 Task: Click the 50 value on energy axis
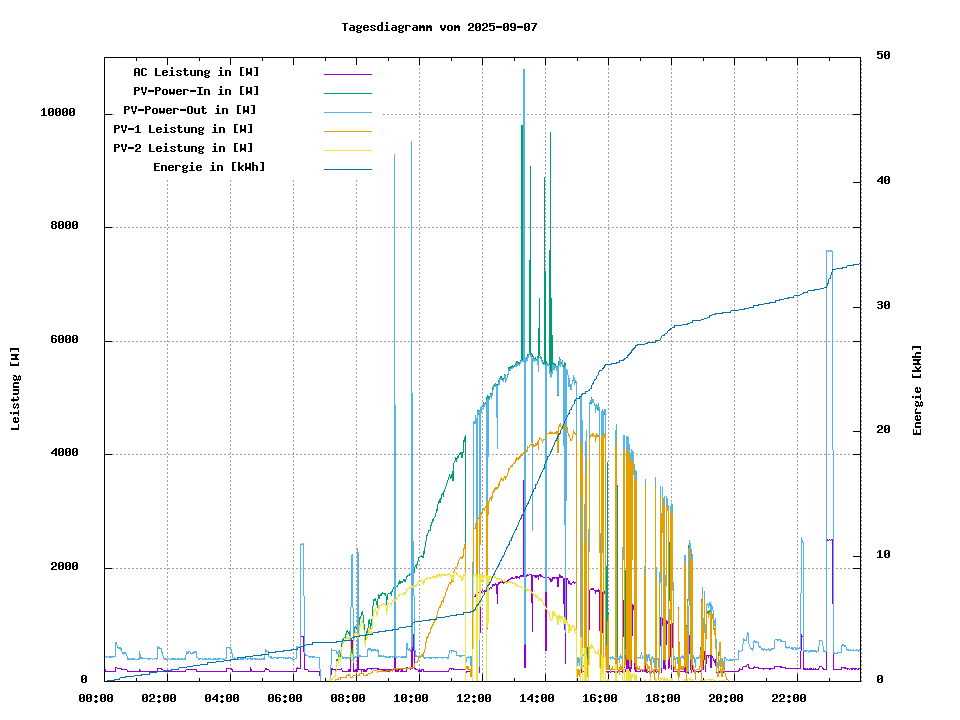click(x=883, y=56)
